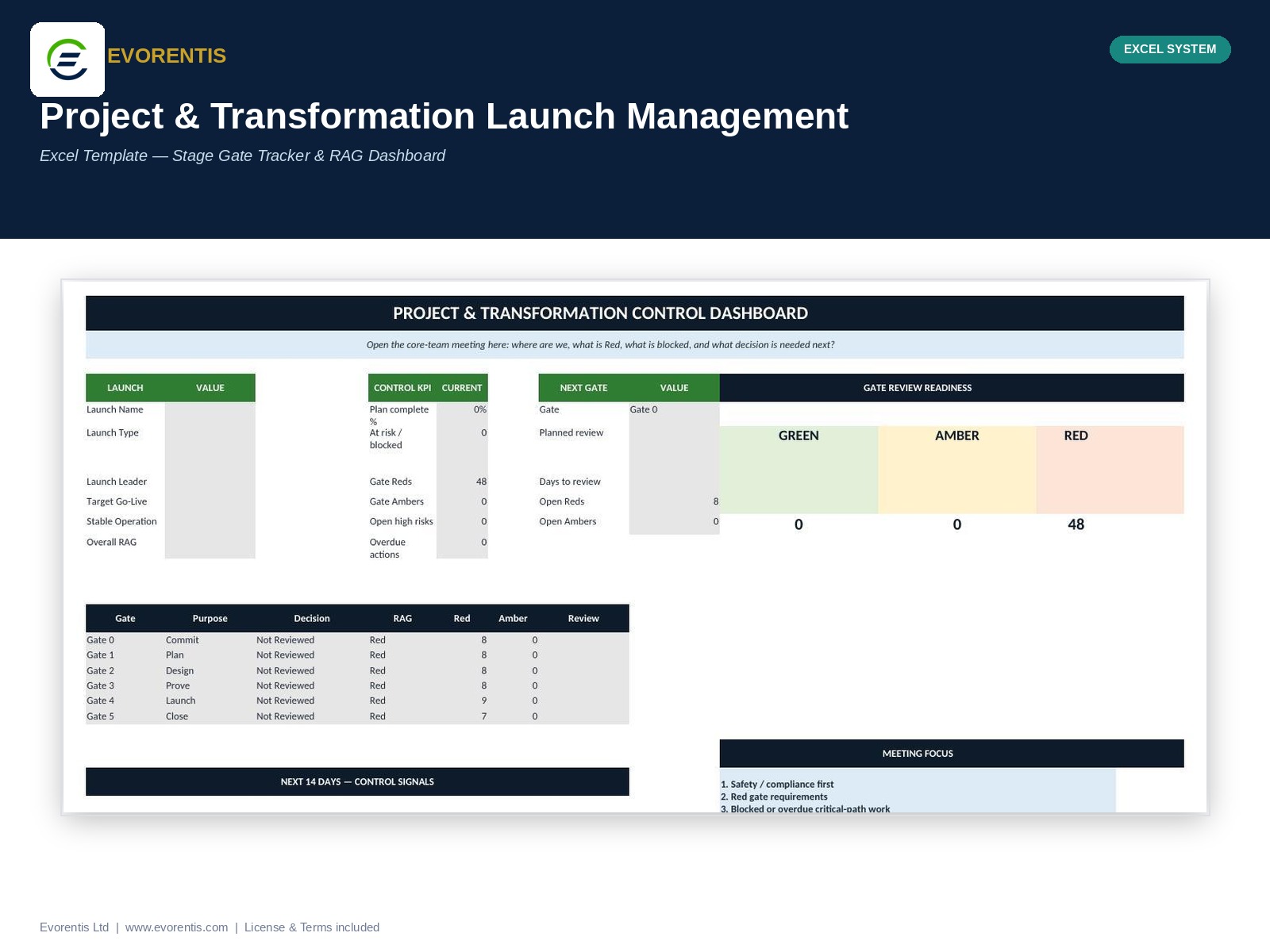The width and height of the screenshot is (1270, 952).
Task: Click the dashboard title banner
Action: pos(635,313)
